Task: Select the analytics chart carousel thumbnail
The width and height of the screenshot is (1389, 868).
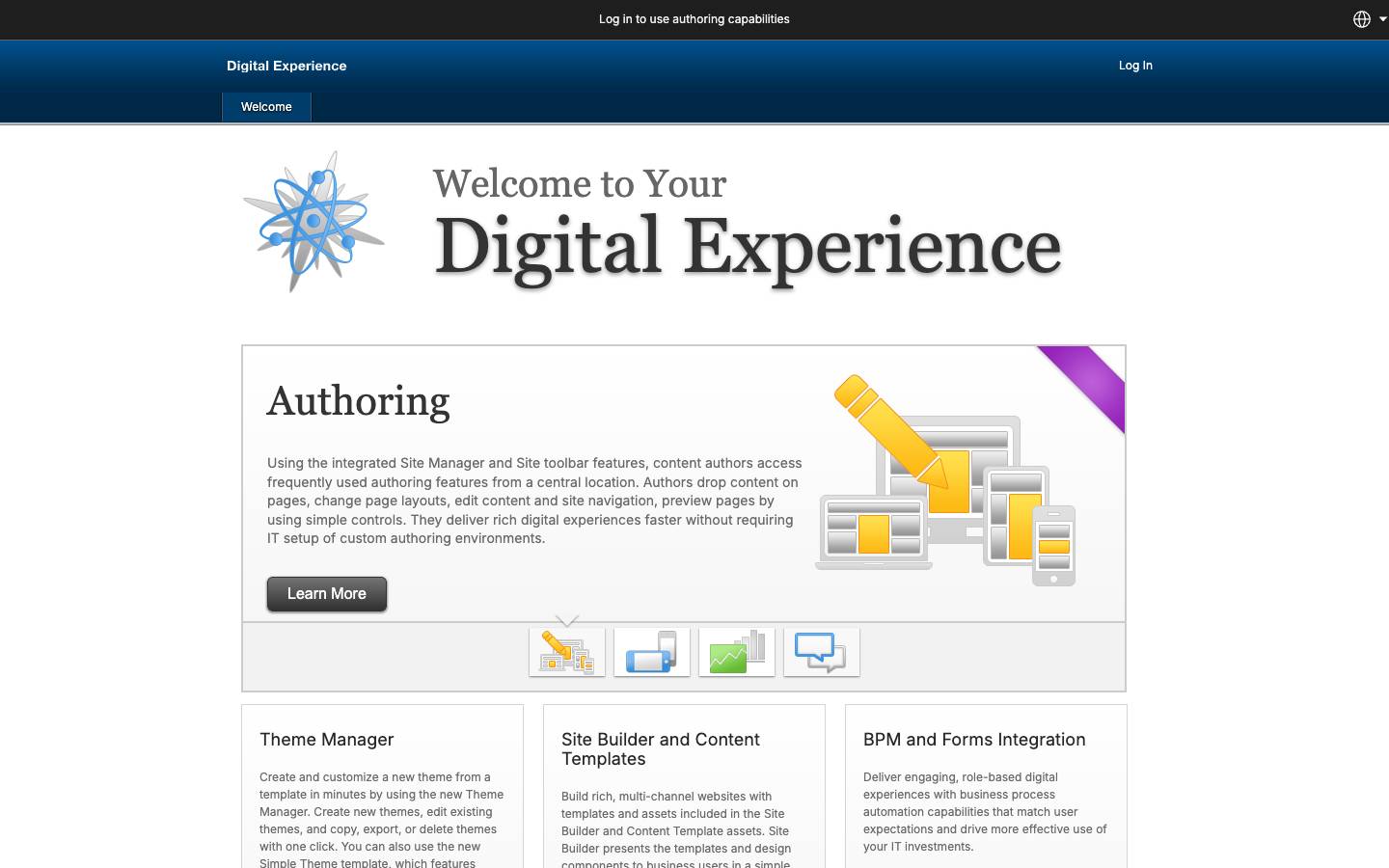Action: point(737,652)
